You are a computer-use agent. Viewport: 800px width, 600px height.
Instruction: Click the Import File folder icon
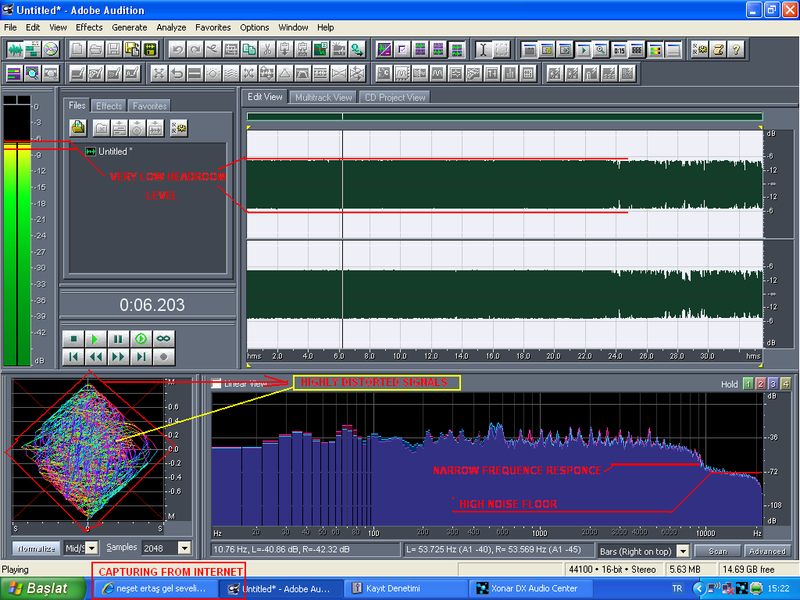pos(78,127)
